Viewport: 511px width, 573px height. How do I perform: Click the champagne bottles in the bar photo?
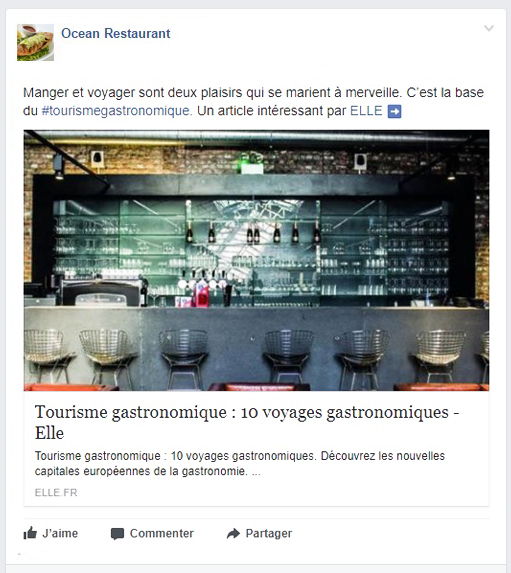(253, 232)
